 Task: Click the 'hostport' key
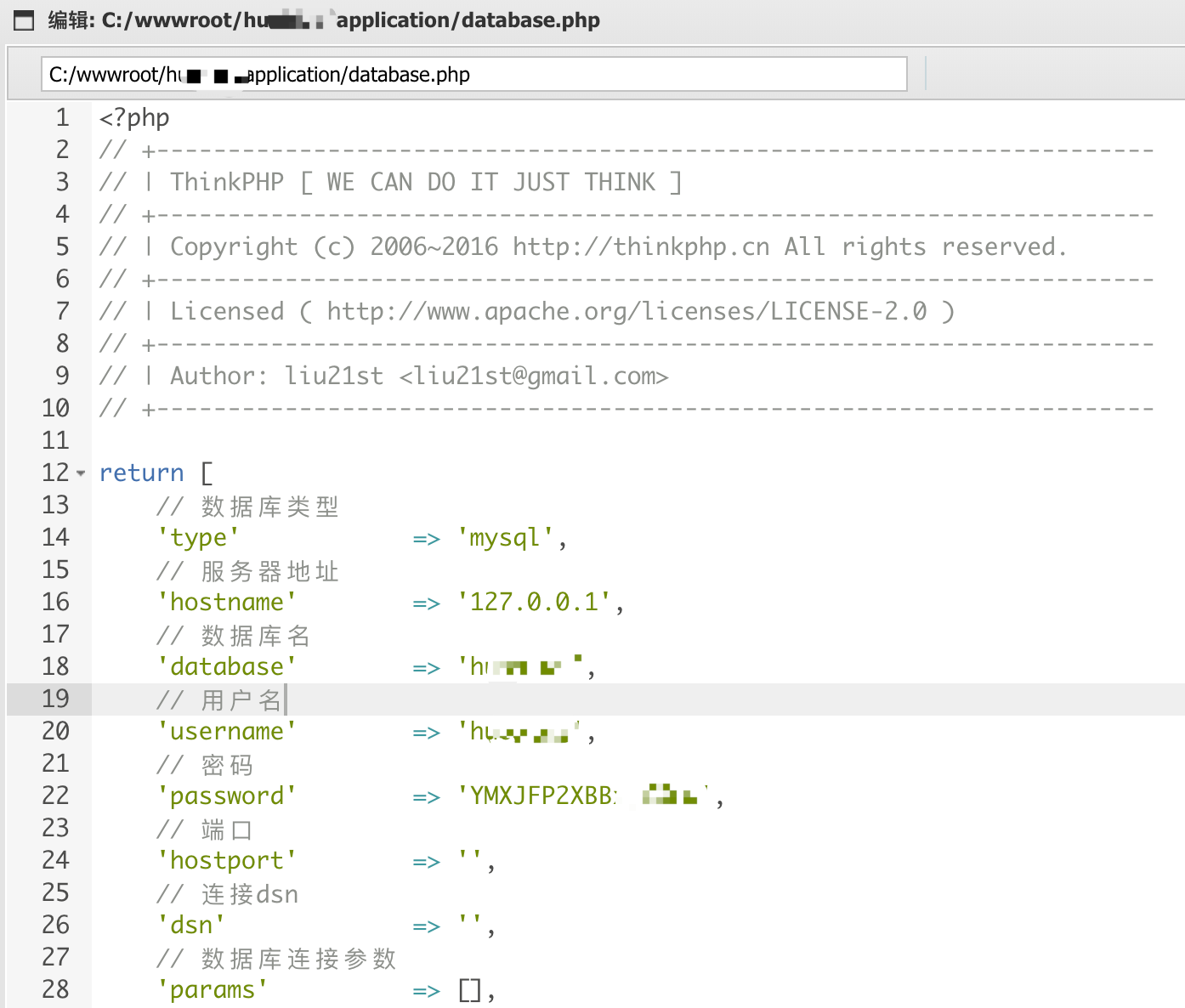click(227, 860)
